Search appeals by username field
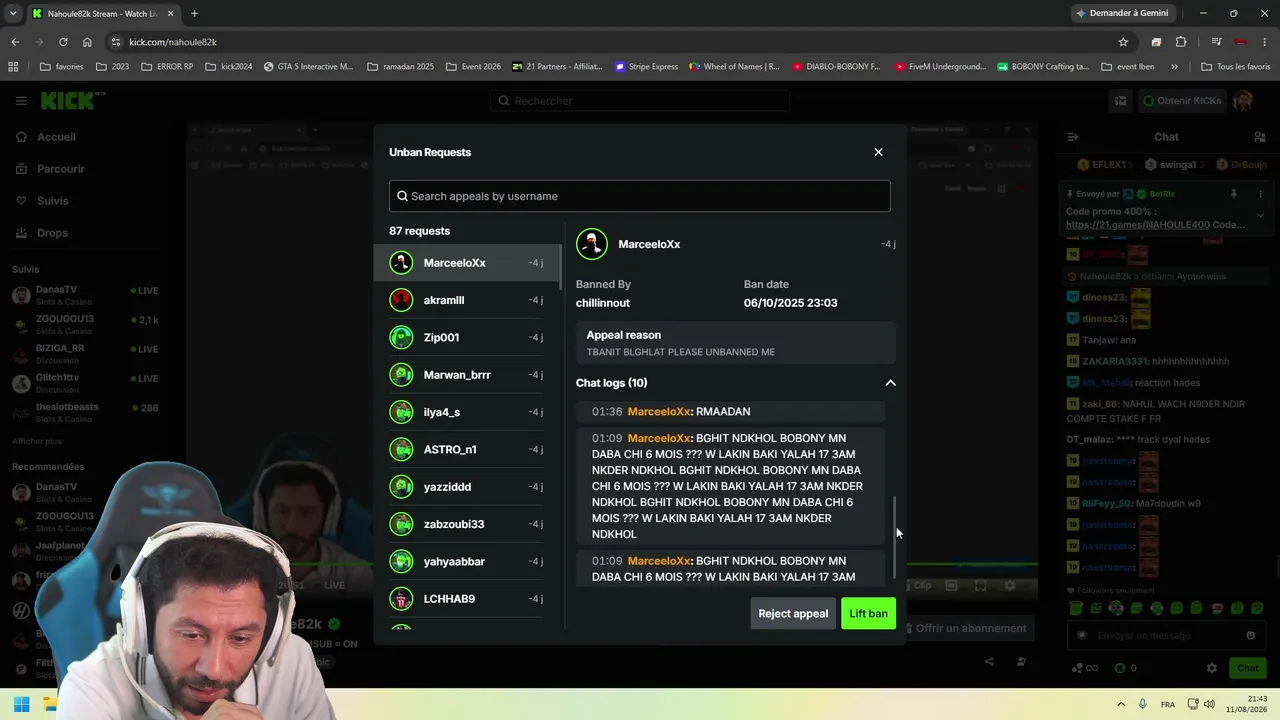Screen dimensions: 1280x720 639,196
